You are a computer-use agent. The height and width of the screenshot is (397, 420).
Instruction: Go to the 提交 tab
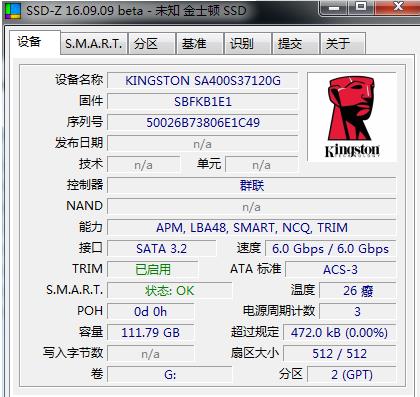point(296,44)
